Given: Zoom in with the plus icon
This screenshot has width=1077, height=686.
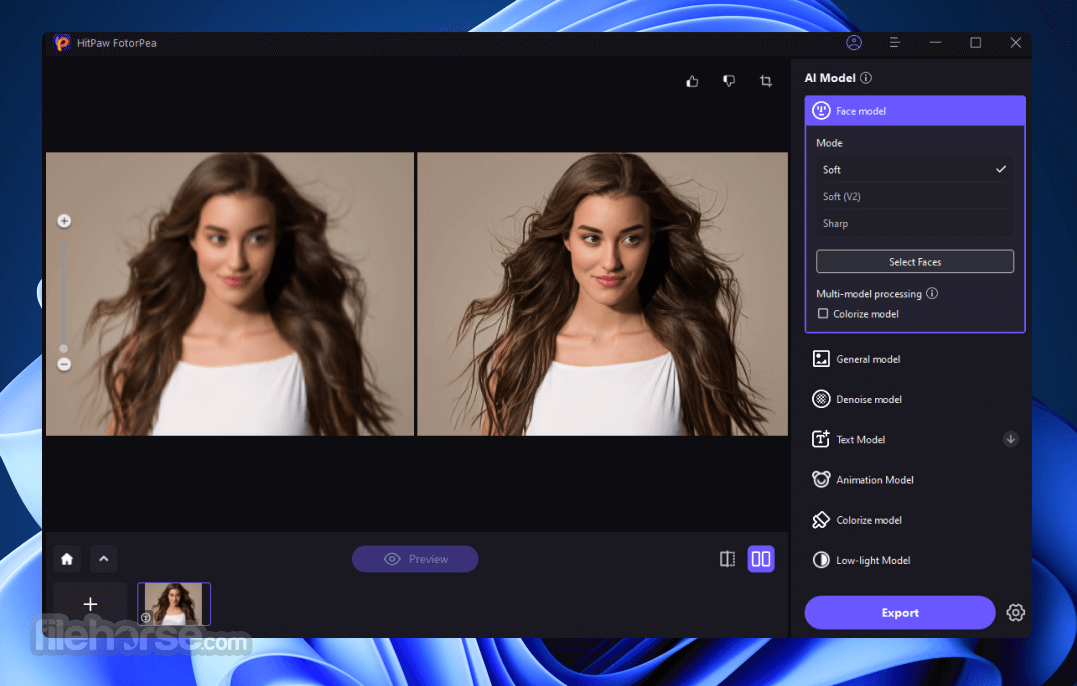Looking at the screenshot, I should pyautogui.click(x=64, y=220).
